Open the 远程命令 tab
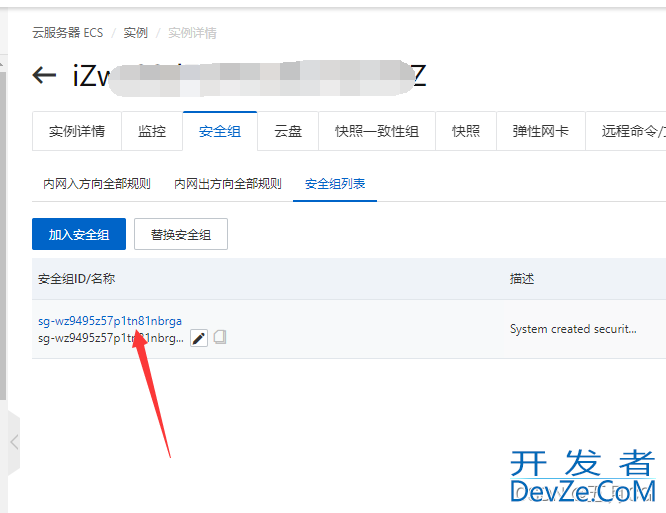Screen dimensions: 666x513 626,131
